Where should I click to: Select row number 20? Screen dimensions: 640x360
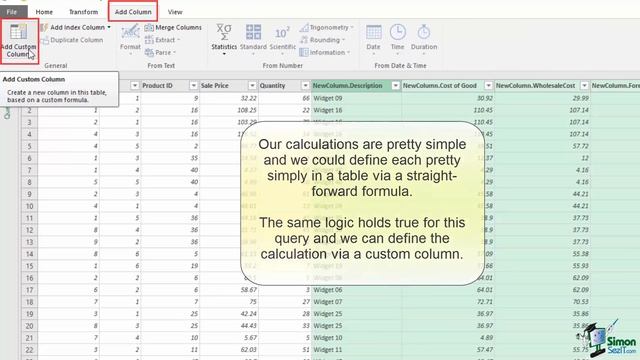[x=29, y=326]
